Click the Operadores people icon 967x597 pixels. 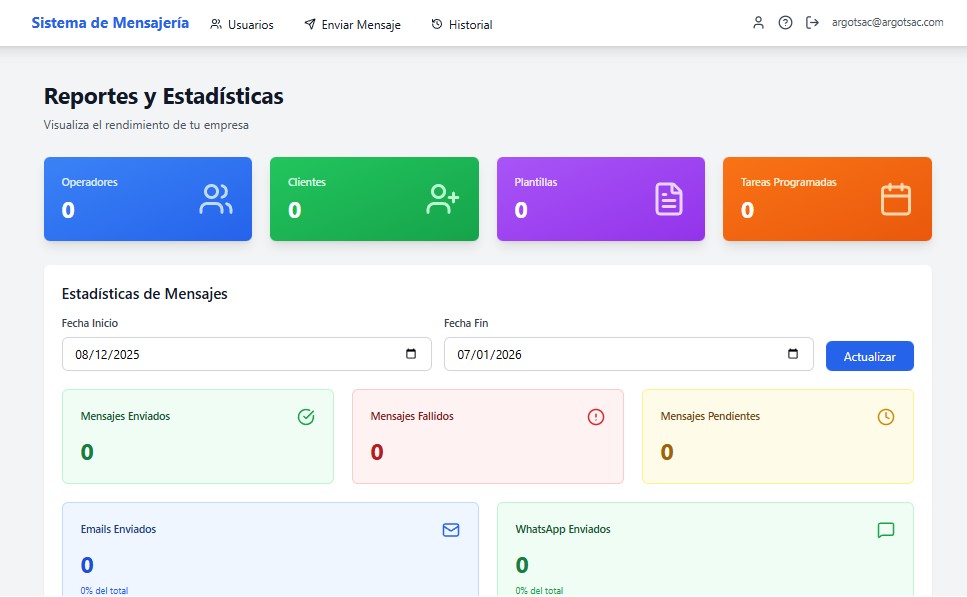point(215,199)
